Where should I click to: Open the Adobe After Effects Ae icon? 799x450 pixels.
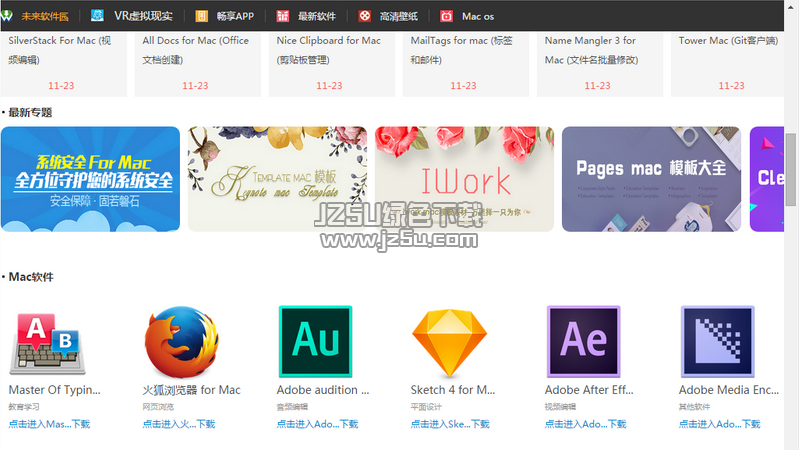(583, 341)
